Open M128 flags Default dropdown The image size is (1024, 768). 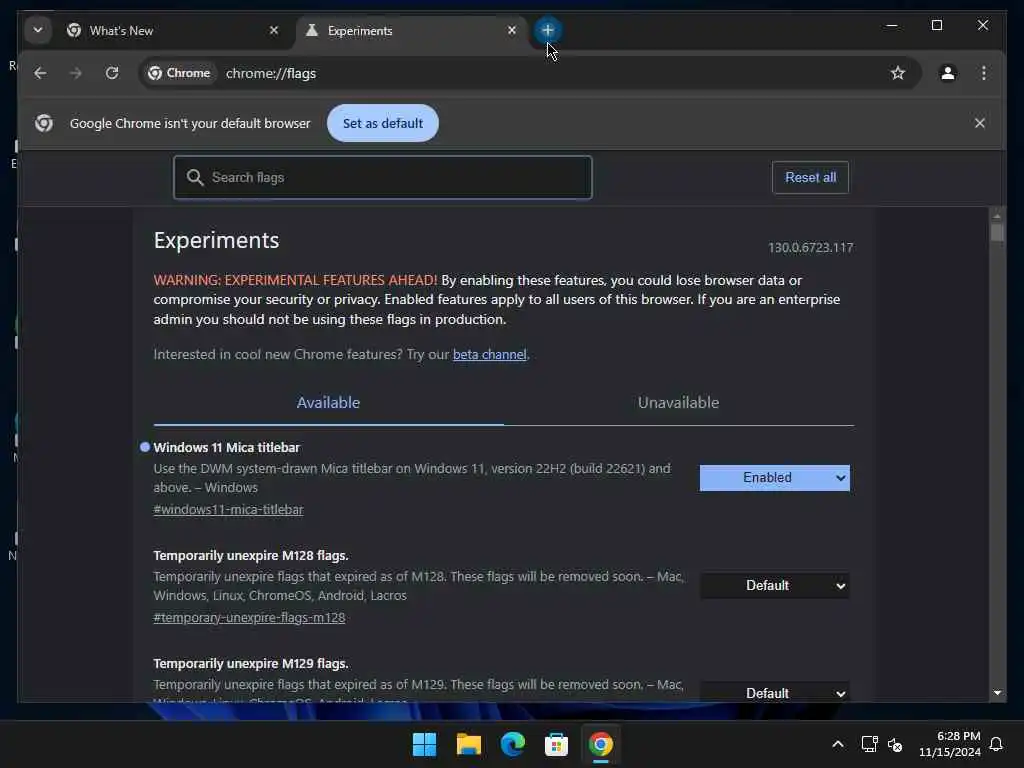(775, 586)
